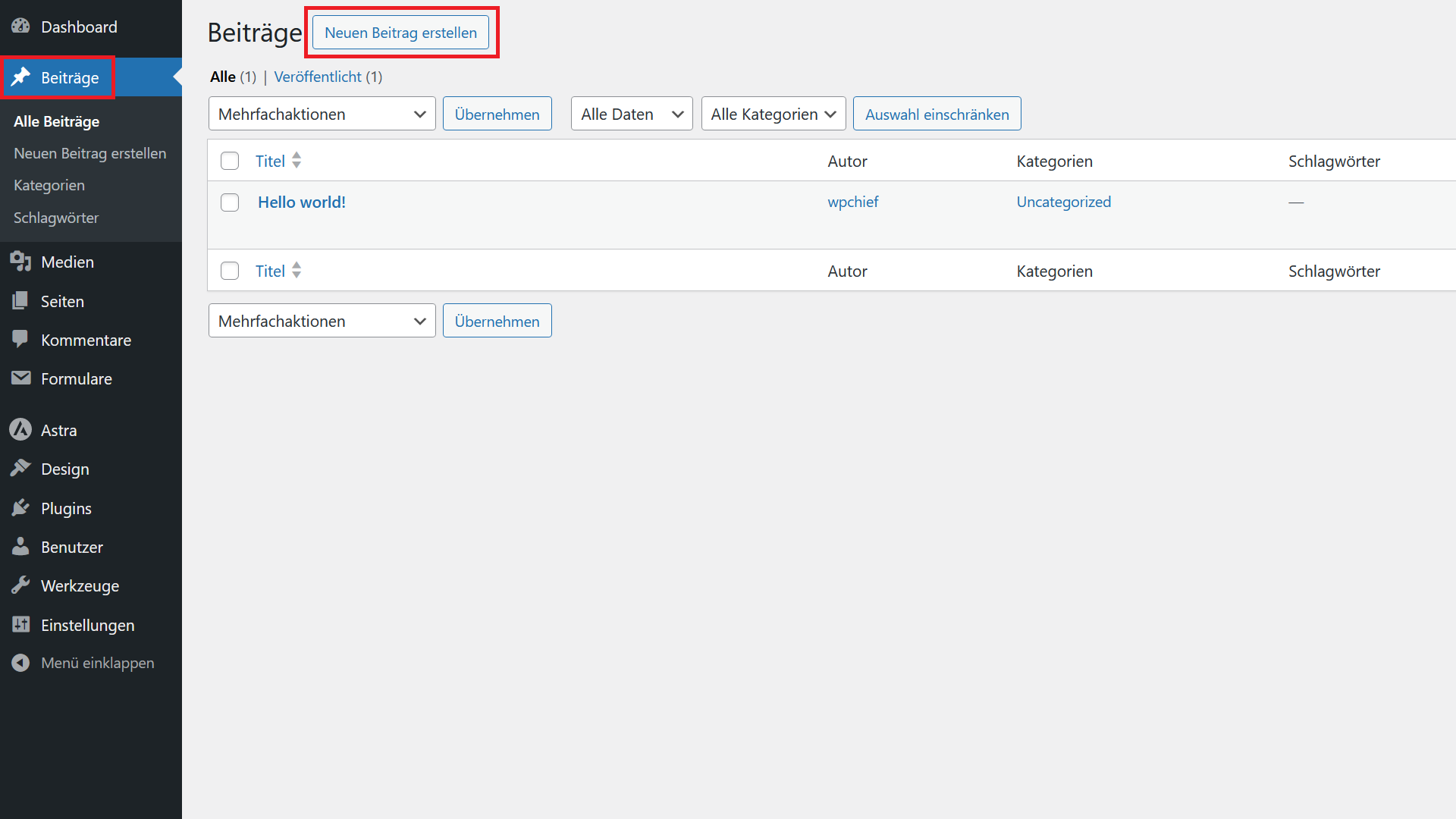This screenshot has width=1456, height=819.
Task: Click the Werkzeuge wrench icon
Action: [x=20, y=585]
